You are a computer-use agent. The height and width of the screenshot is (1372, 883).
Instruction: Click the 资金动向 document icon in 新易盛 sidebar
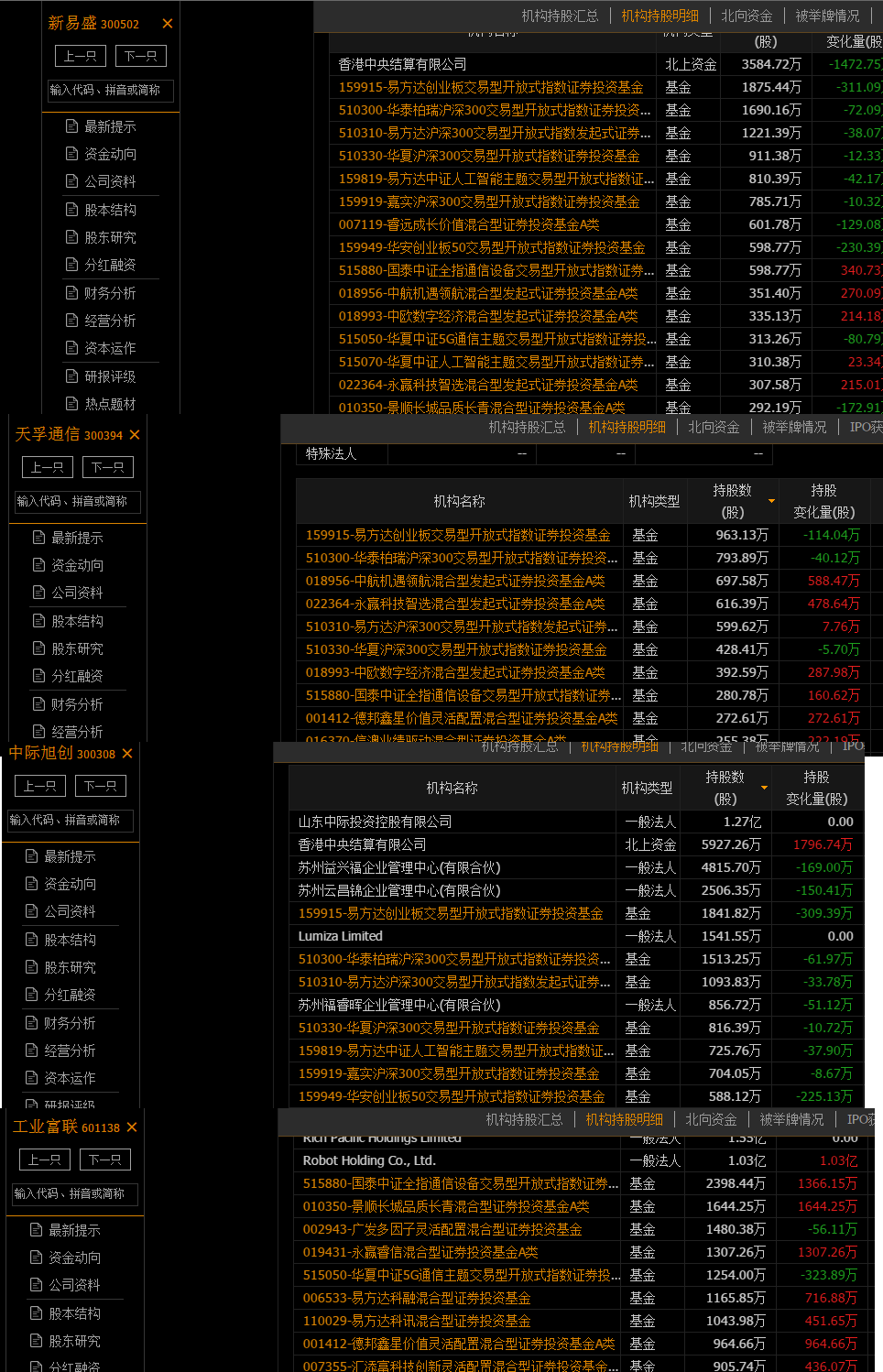click(72, 154)
